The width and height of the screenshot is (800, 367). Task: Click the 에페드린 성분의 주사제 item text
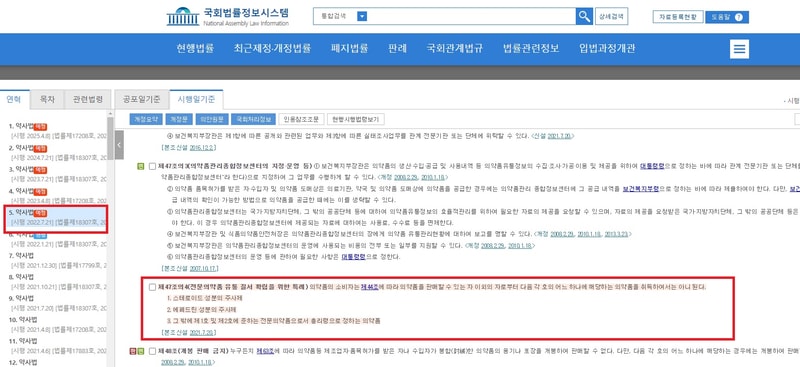pos(201,309)
